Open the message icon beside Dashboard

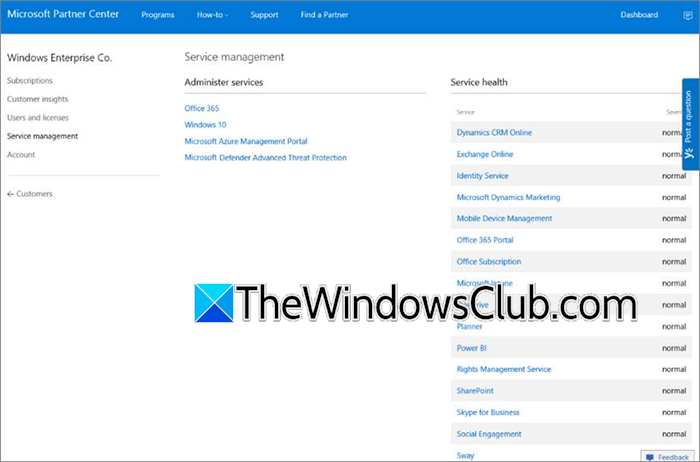(x=688, y=16)
